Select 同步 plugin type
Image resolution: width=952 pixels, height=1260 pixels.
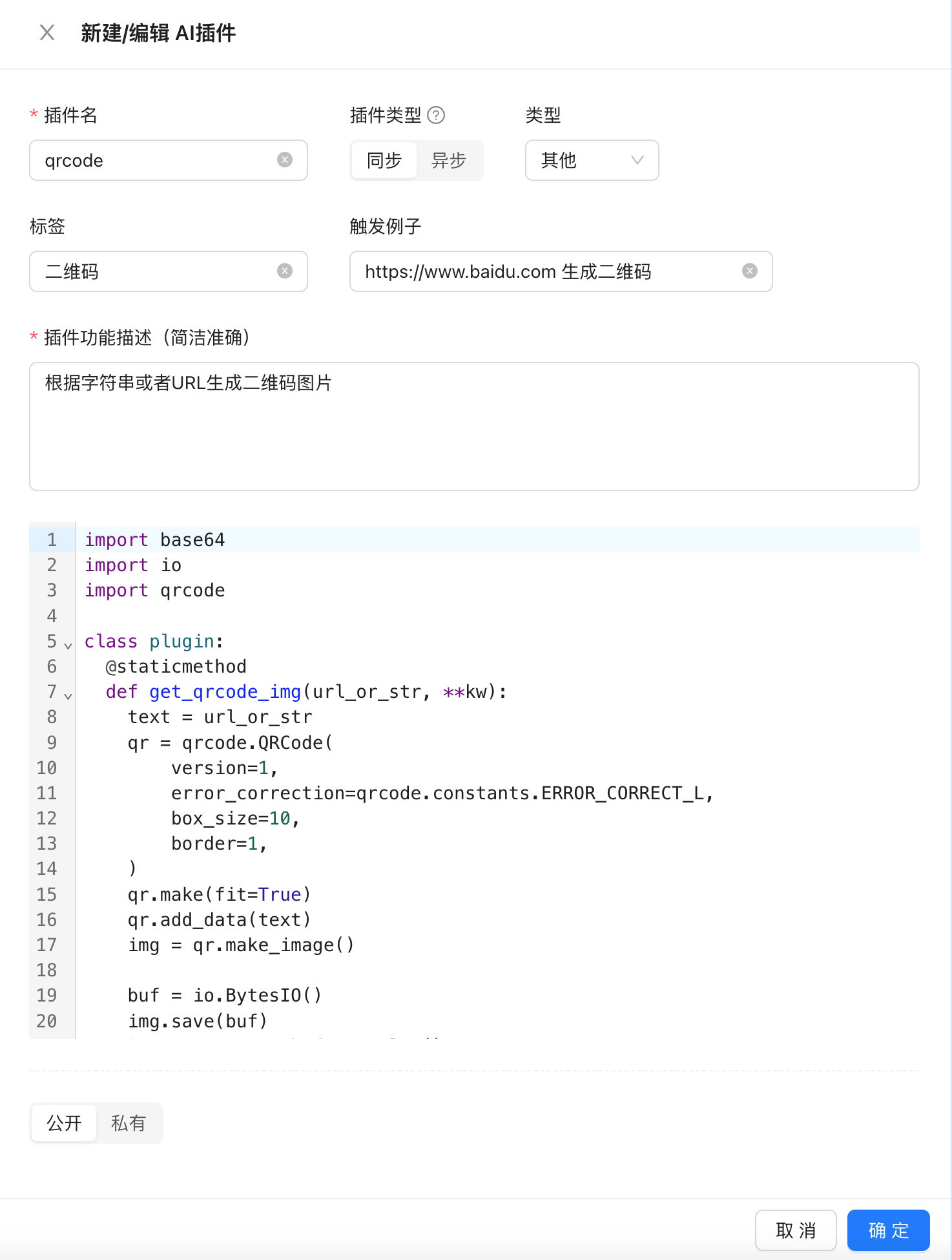384,160
